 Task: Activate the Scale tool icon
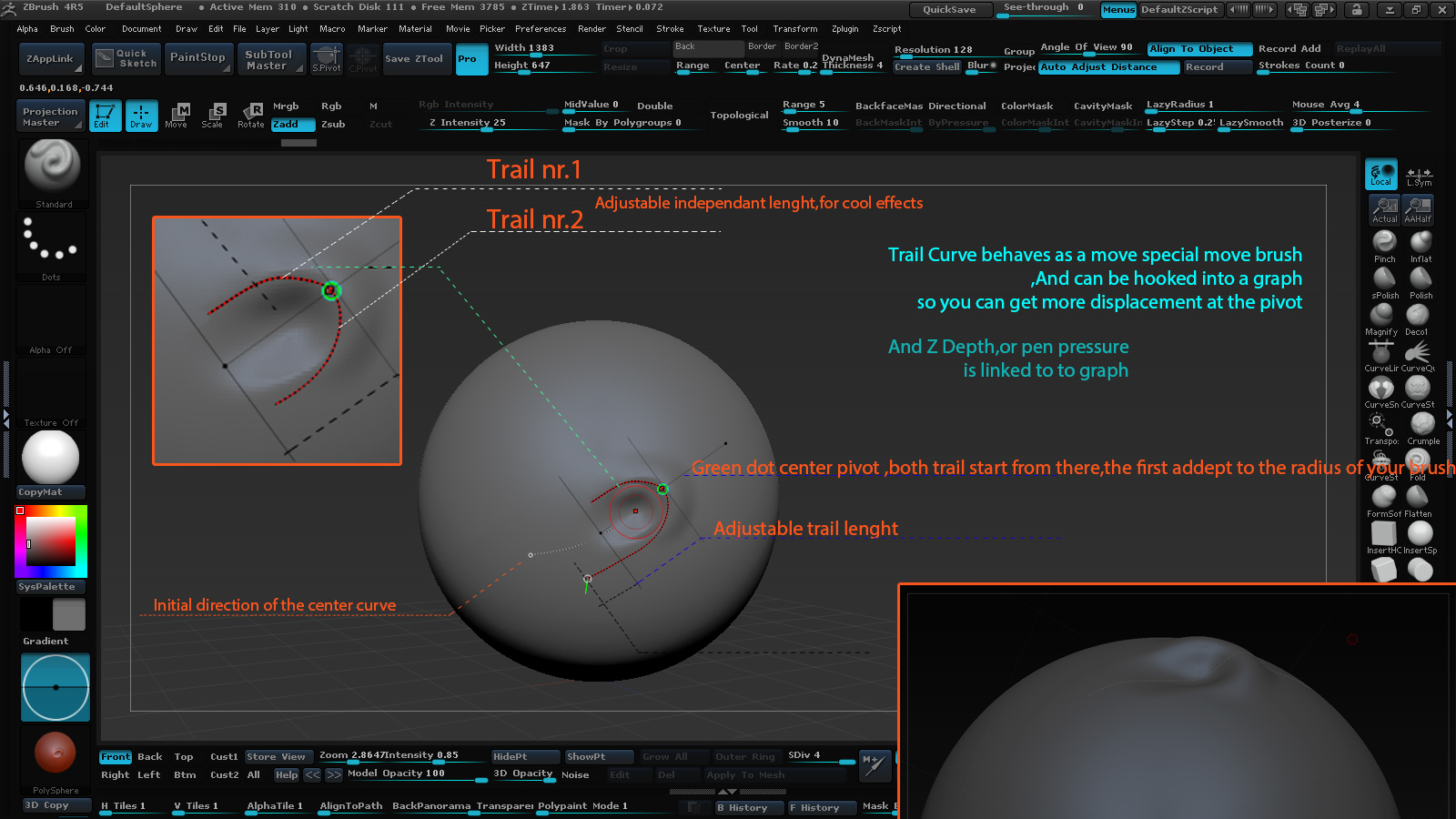(x=213, y=116)
